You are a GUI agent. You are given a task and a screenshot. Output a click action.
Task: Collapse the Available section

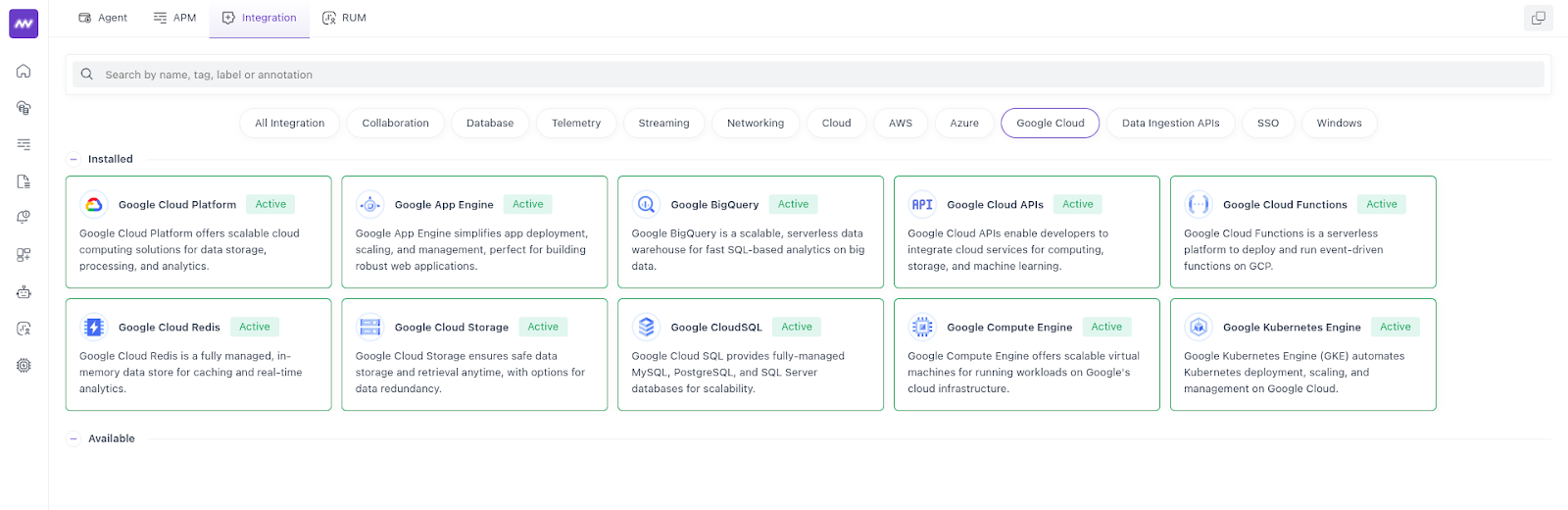(73, 438)
